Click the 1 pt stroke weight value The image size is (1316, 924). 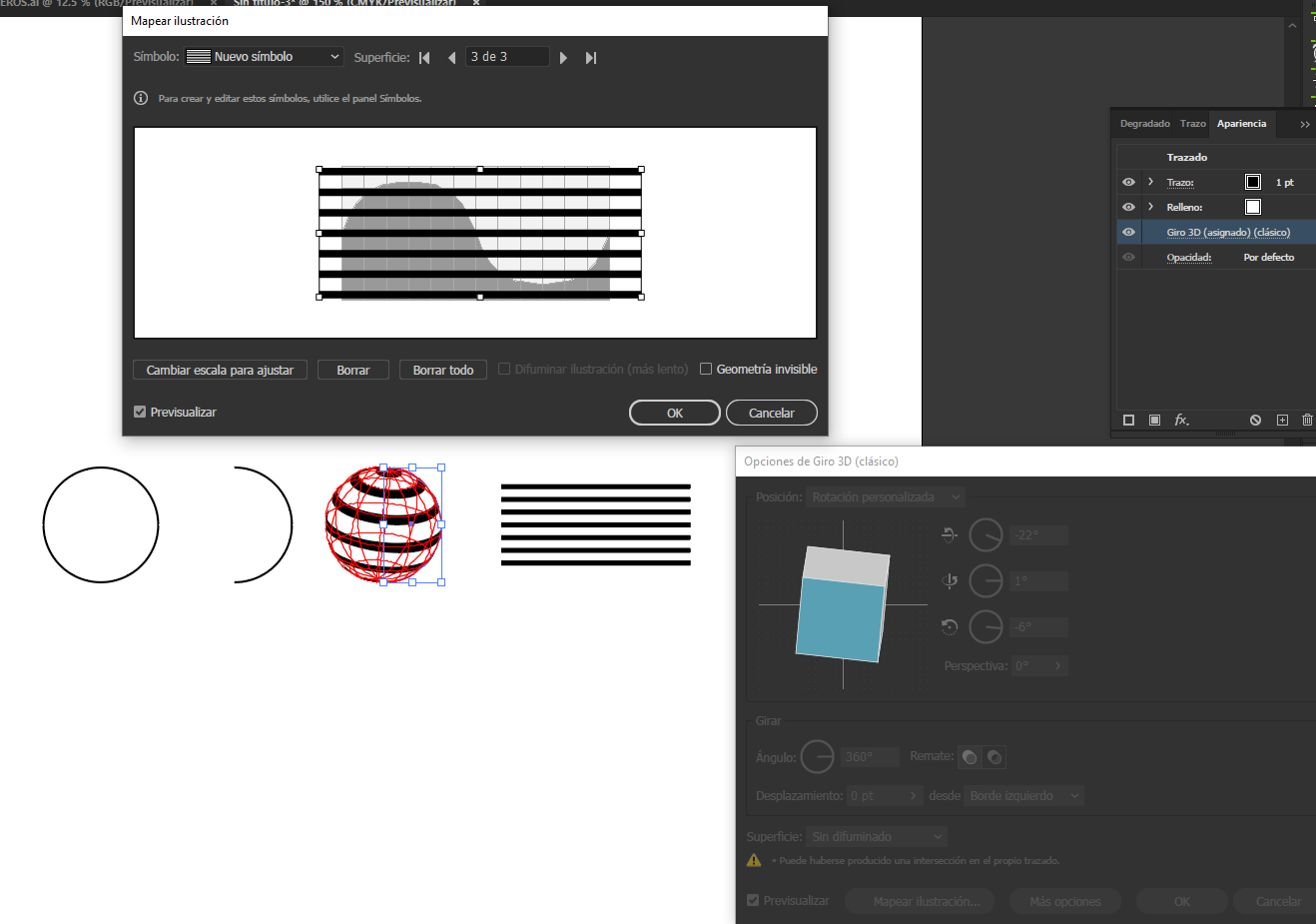(1284, 182)
